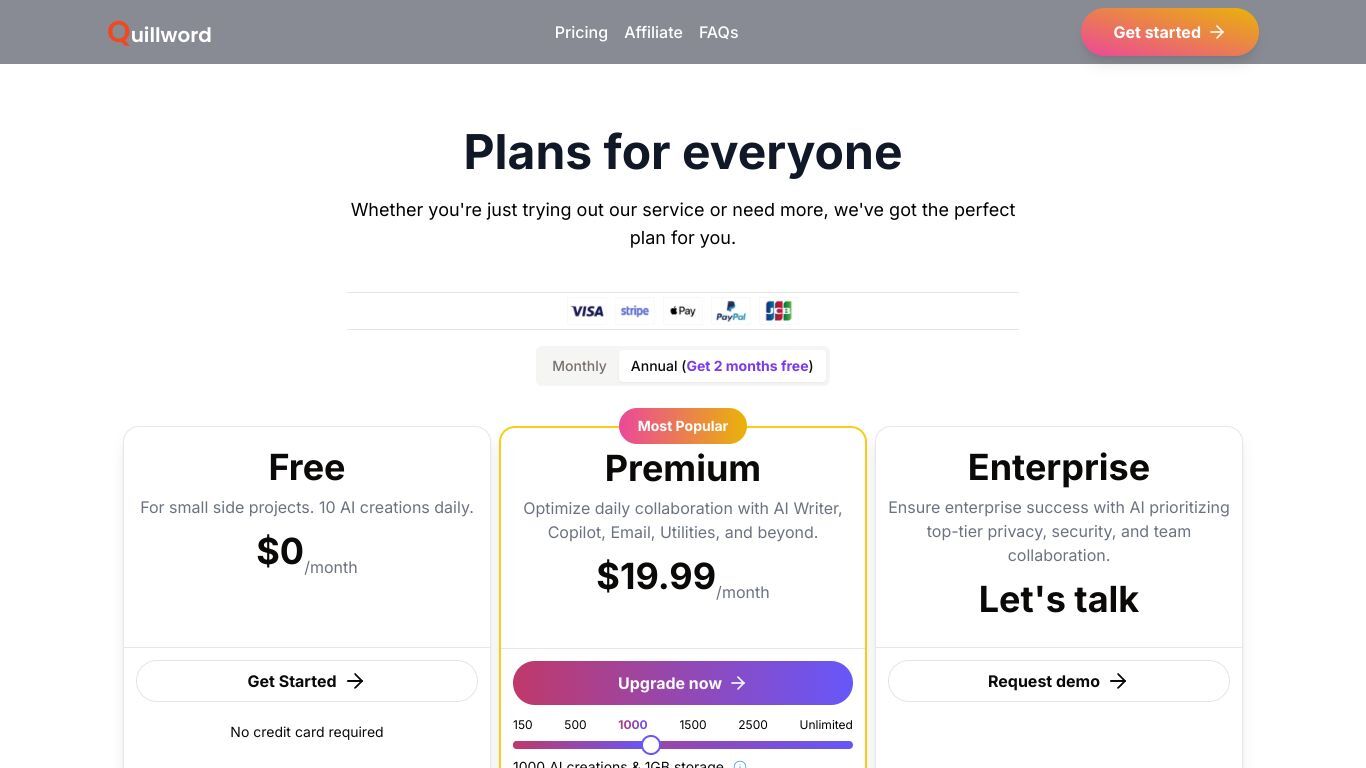1366x768 pixels.
Task: Click the creations slider handle
Action: [651, 745]
